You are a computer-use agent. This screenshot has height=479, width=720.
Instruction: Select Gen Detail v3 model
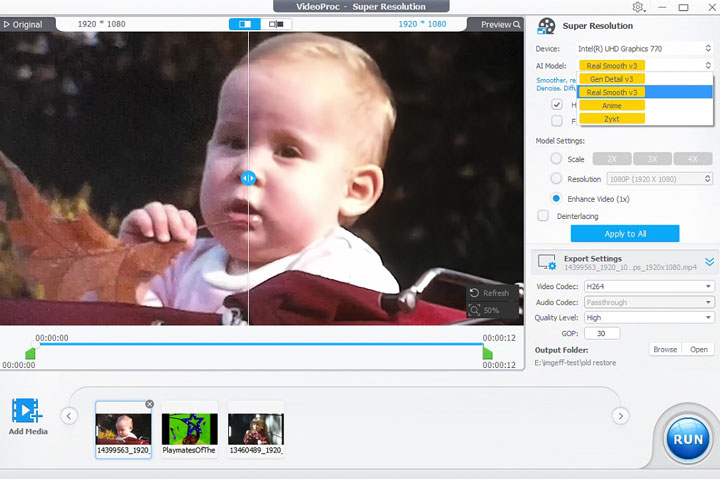pyautogui.click(x=645, y=79)
